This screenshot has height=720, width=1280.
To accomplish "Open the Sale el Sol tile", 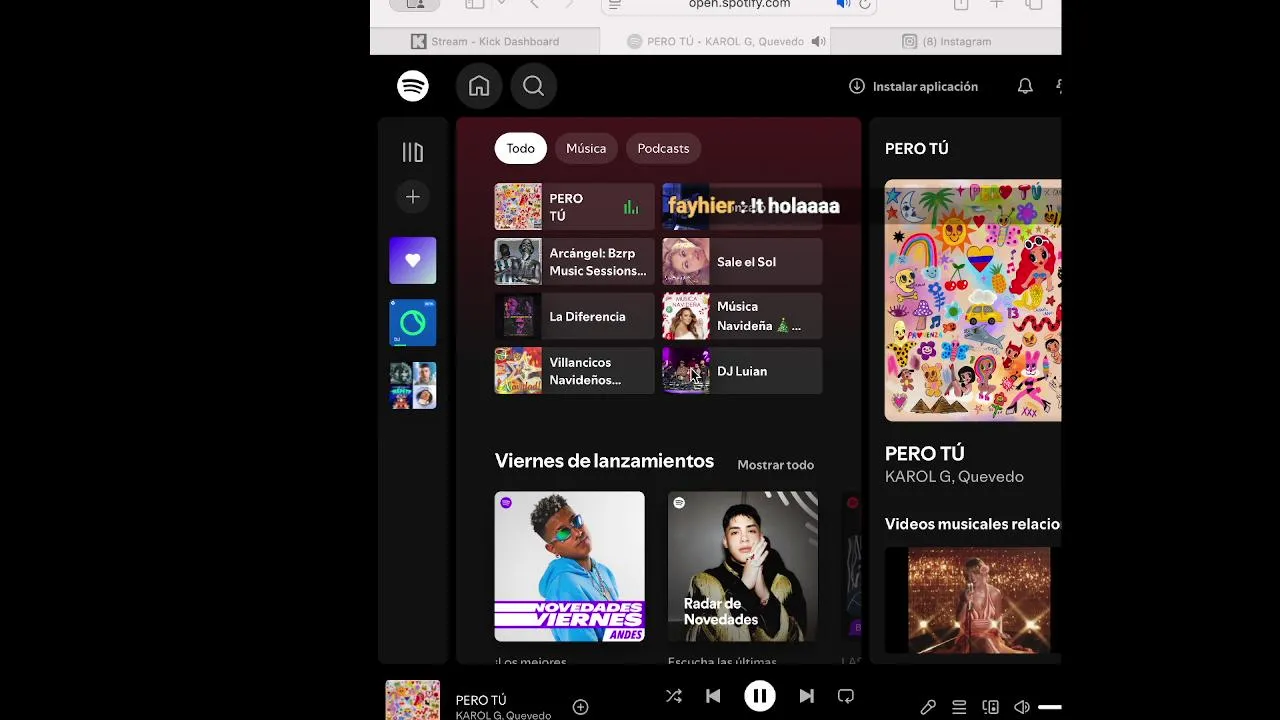I will click(x=742, y=262).
